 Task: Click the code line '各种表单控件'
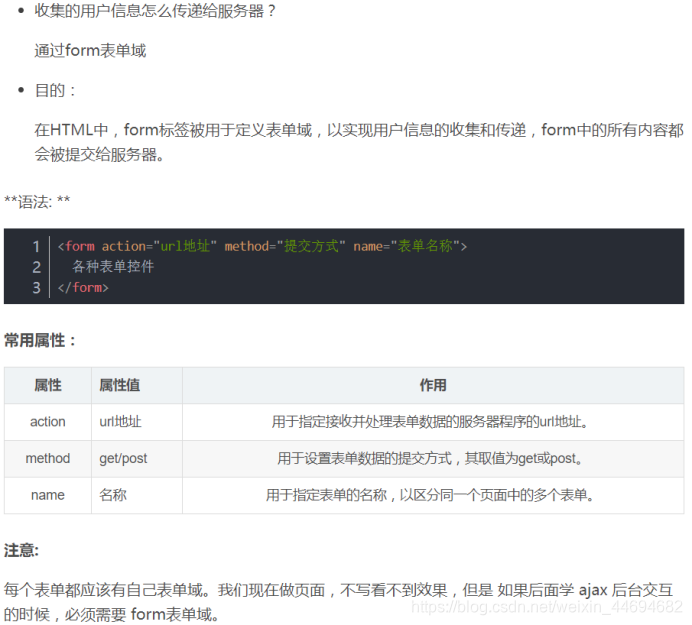113,267
